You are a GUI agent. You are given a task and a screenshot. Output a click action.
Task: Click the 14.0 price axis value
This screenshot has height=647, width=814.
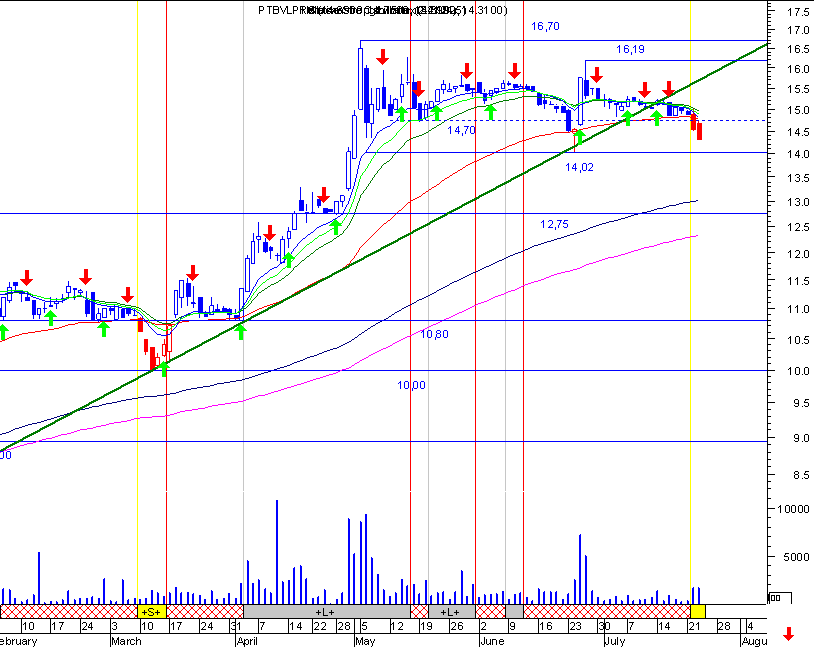[798, 154]
